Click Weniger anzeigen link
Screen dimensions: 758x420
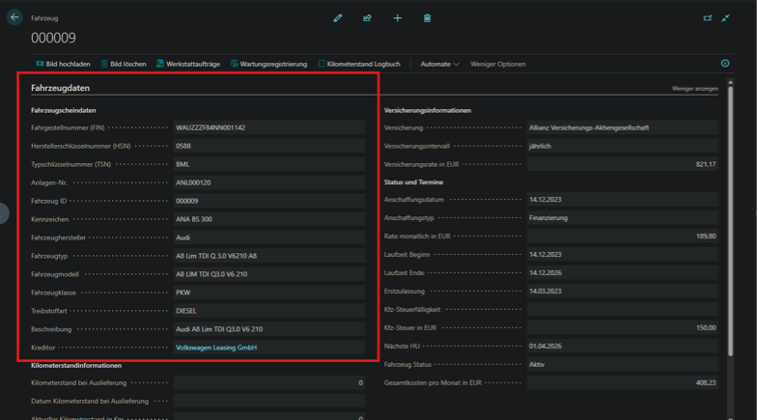coord(694,89)
